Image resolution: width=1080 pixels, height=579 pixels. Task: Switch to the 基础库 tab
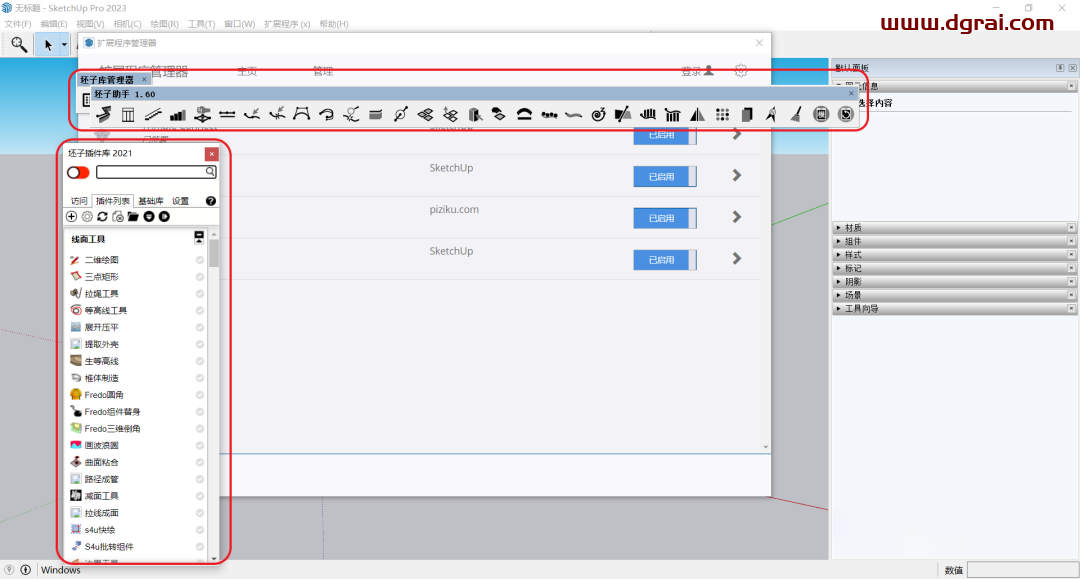(x=150, y=201)
